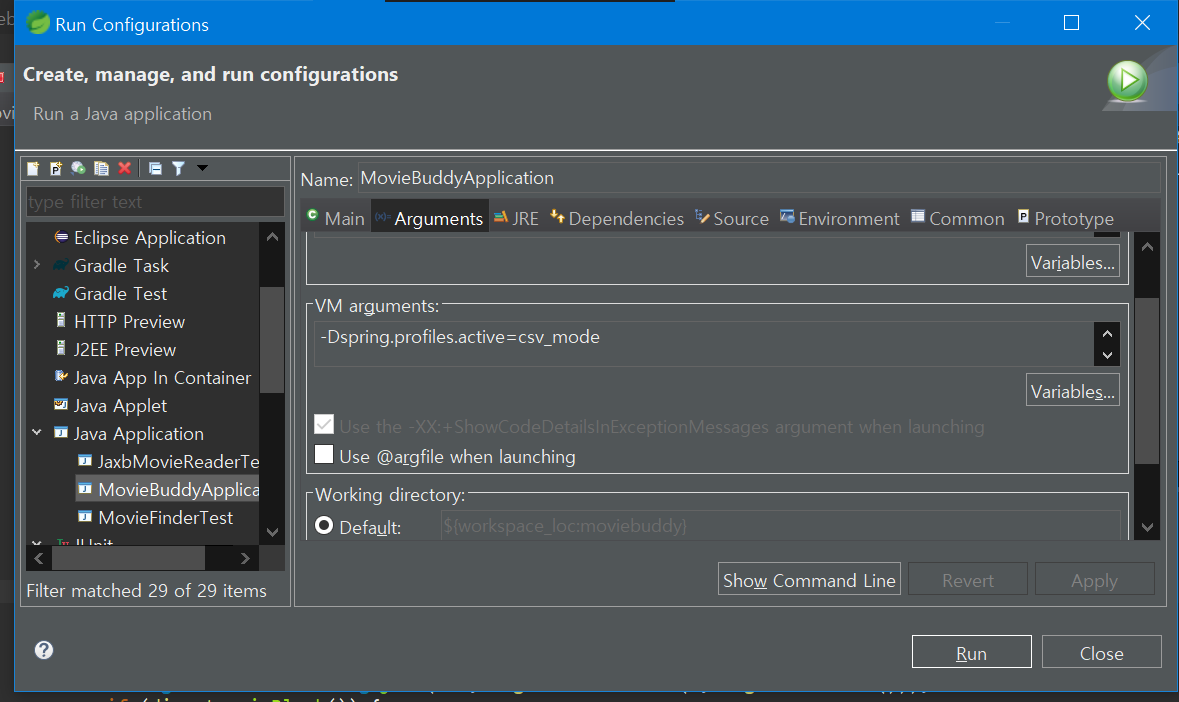Expand the Gradle Task tree node
This screenshot has width=1179, height=702.
37,265
